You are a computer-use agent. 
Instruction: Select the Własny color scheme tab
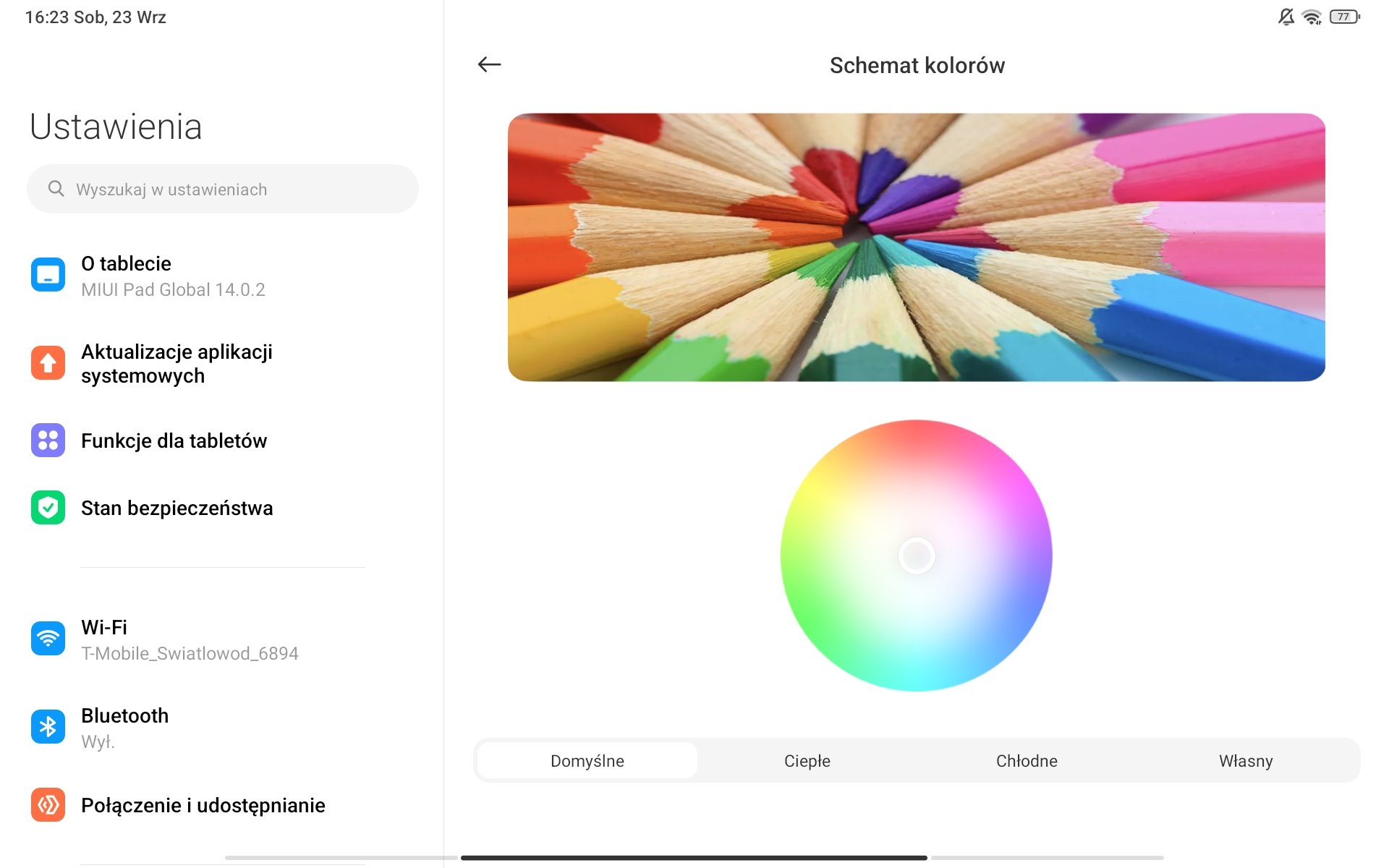pos(1246,761)
